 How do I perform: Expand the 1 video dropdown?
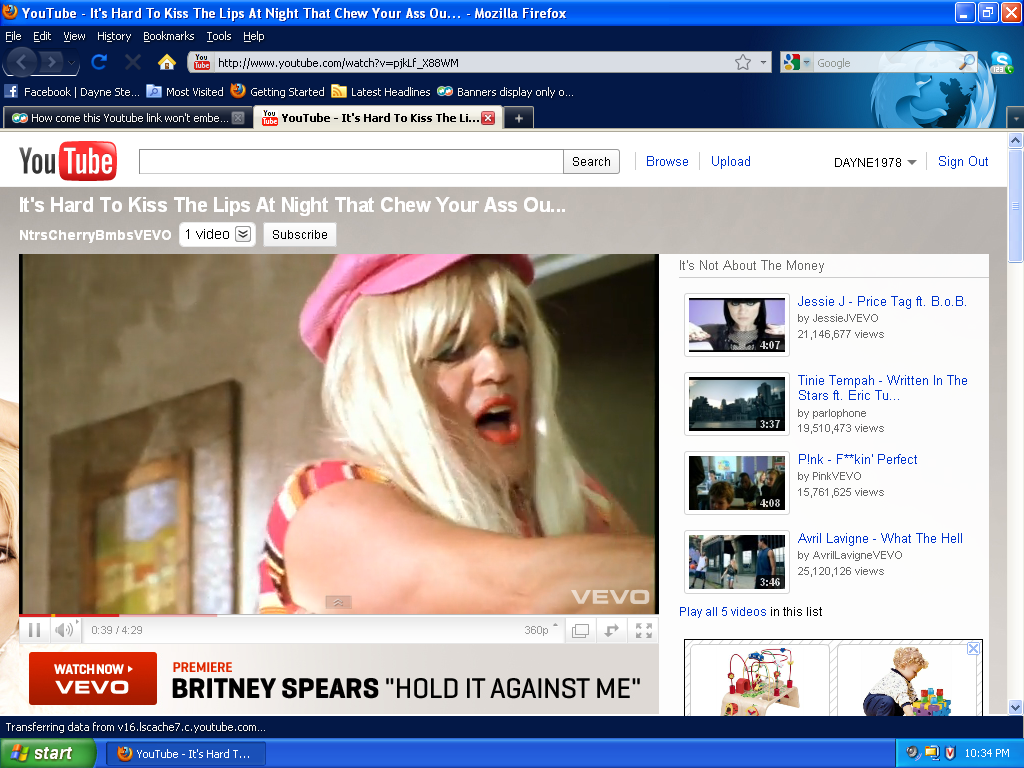click(x=217, y=234)
